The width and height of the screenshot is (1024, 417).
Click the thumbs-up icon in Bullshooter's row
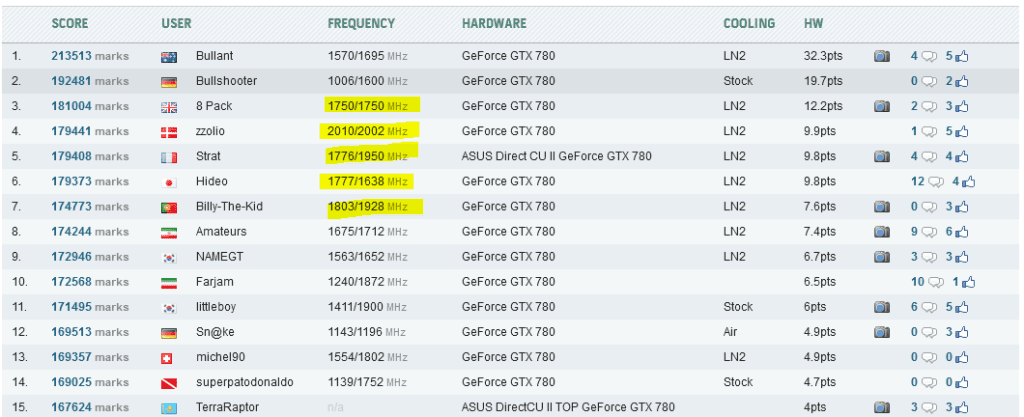961,82
